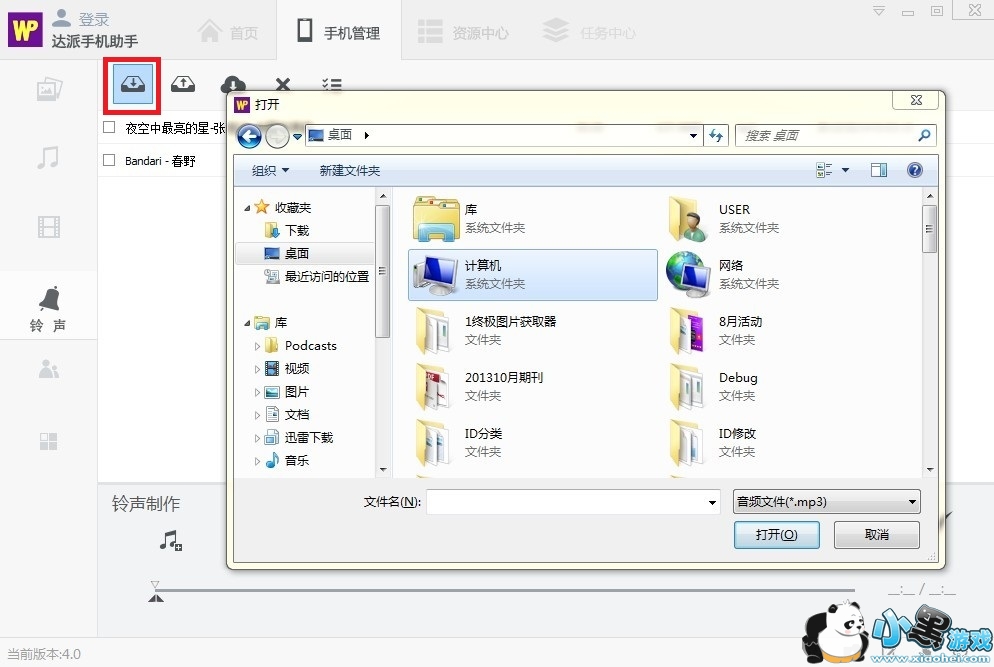Toggle the preview pane icon
Viewport: 994px width, 667px height.
(x=879, y=170)
